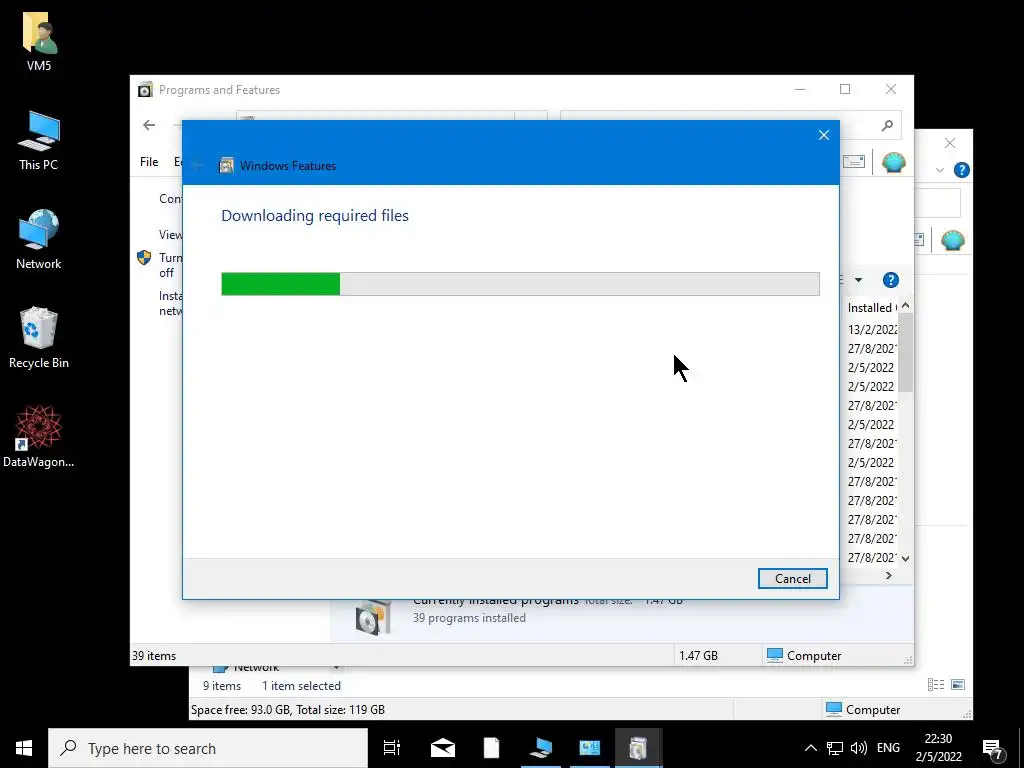Open the VM5 user folder on desktop
Viewport: 1024px width, 768px height.
(39, 42)
